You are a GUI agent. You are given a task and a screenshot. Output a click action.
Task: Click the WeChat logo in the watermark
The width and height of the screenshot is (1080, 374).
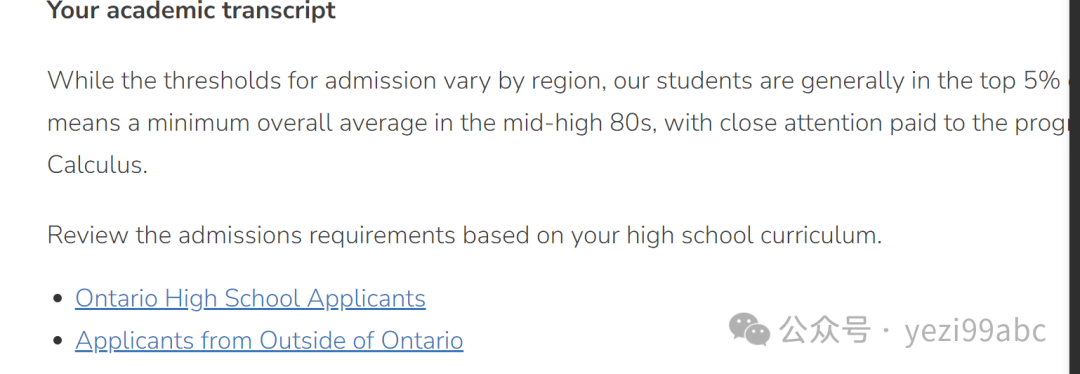(x=749, y=329)
